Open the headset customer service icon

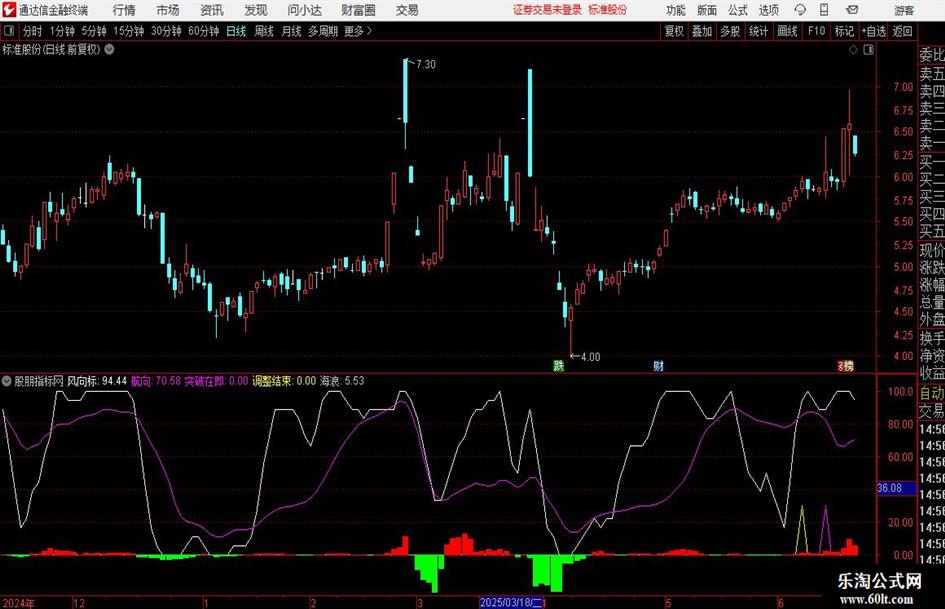800,10
